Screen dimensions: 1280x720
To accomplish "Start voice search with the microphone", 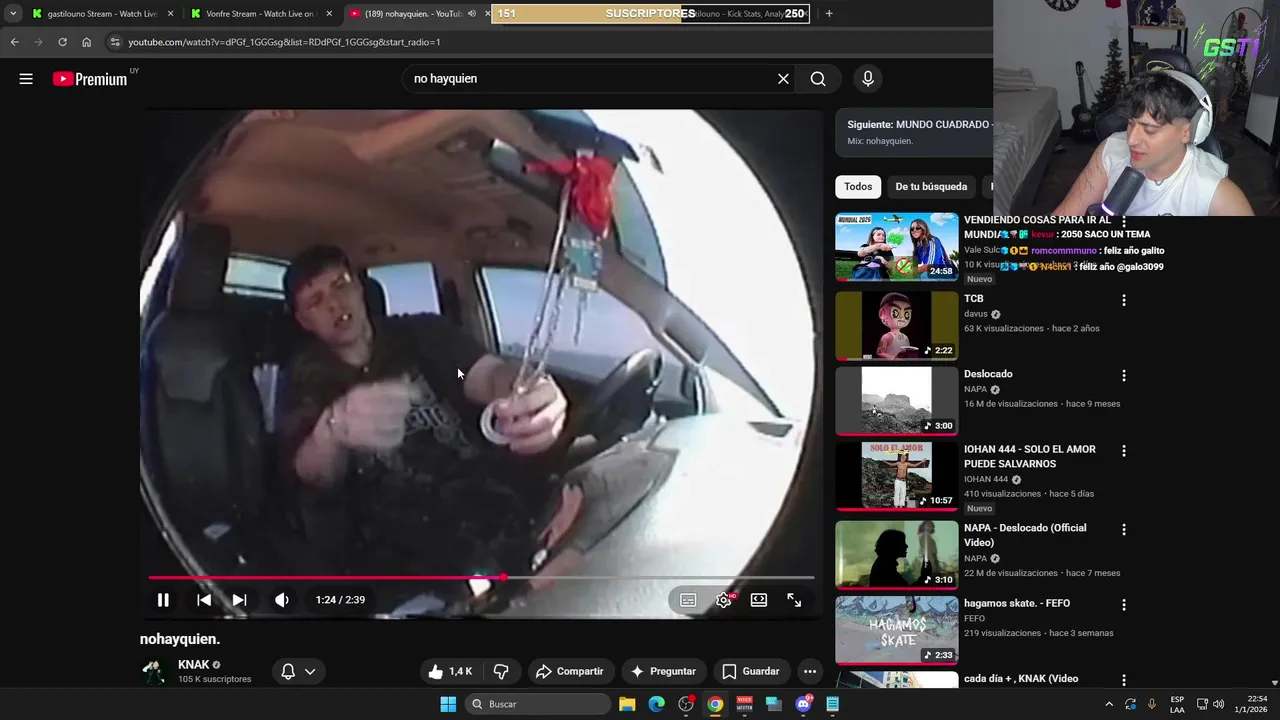I will 867,79.
